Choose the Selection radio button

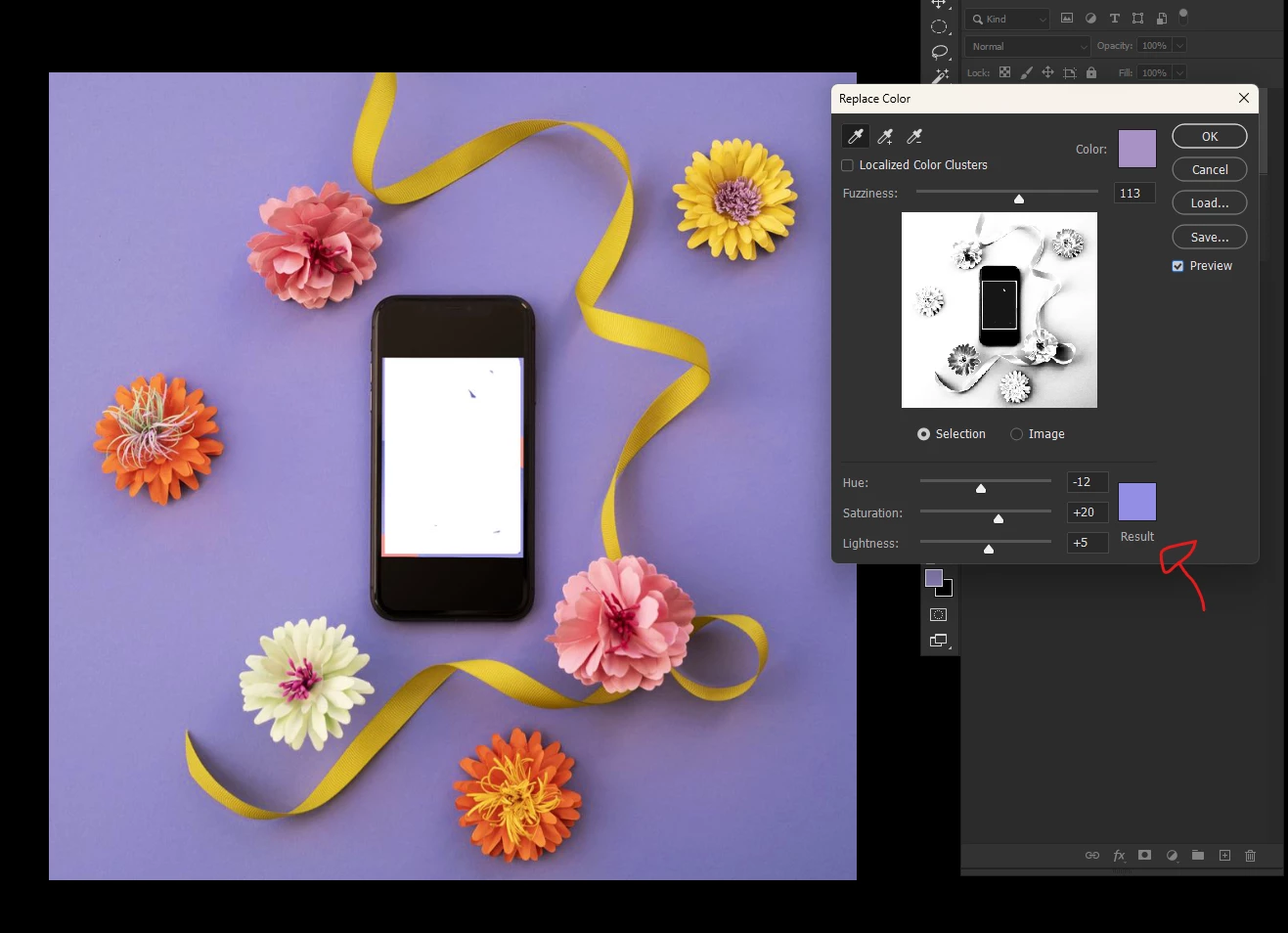pyautogui.click(x=923, y=434)
